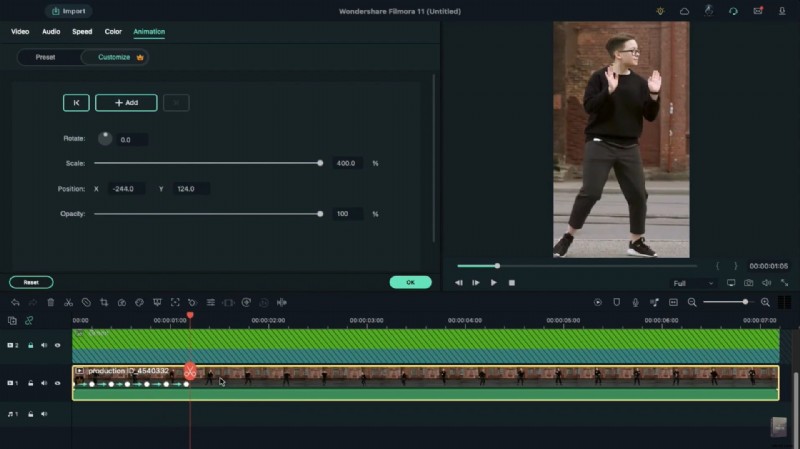Viewport: 800px width, 449px height.
Task: Click the red playhead scissors marker
Action: point(190,372)
